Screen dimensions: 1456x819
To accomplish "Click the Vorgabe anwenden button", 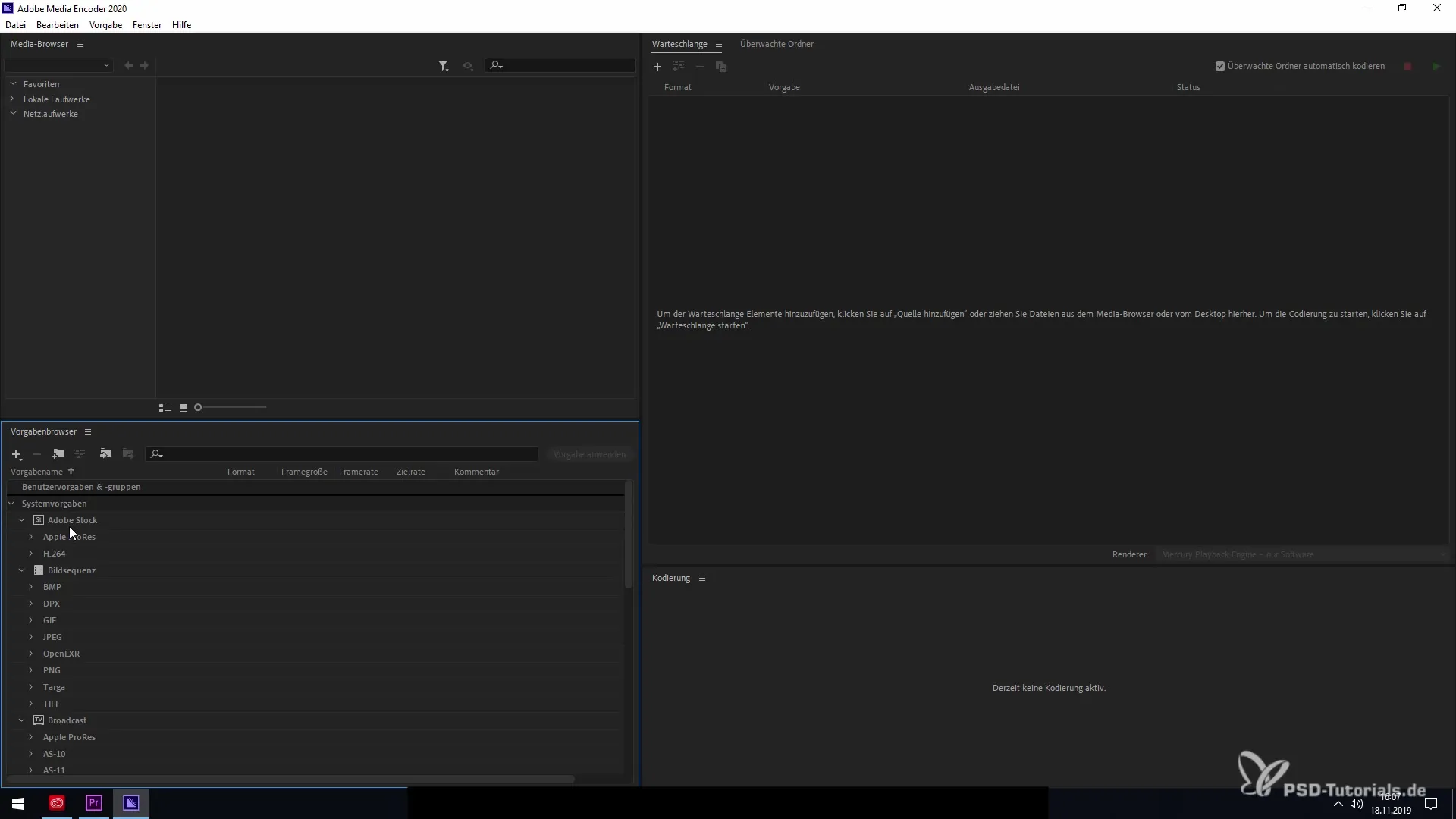I will tap(589, 455).
